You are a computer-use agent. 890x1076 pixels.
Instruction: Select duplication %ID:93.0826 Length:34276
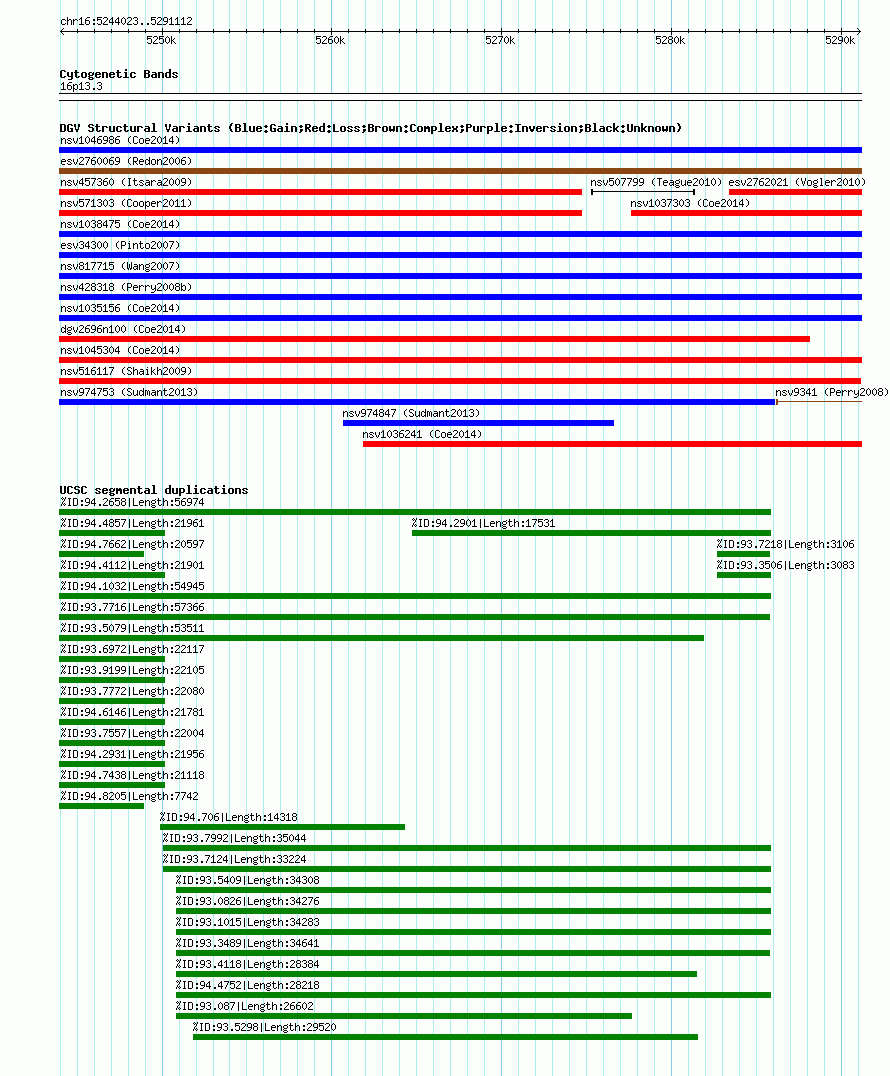coord(247,901)
